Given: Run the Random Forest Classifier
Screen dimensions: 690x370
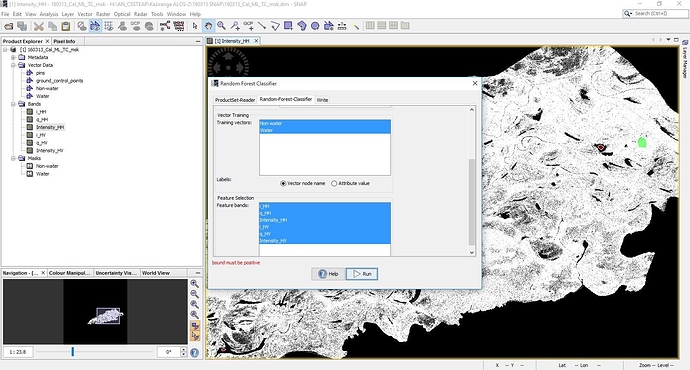Looking at the screenshot, I should pyautogui.click(x=362, y=274).
